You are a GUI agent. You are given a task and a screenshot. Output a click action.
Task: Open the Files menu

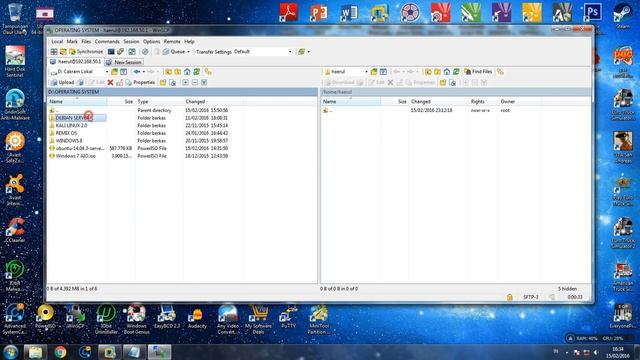(x=86, y=42)
